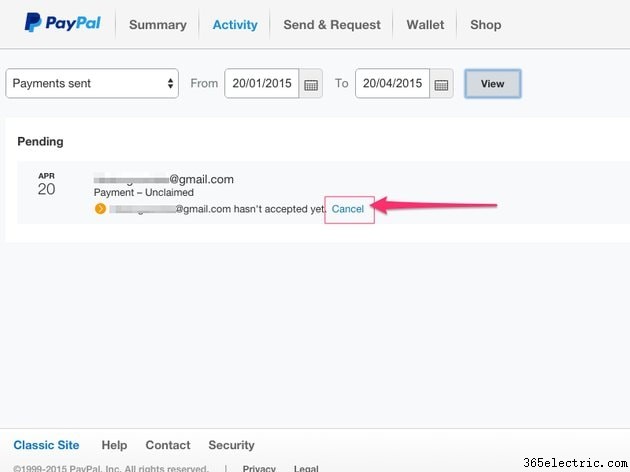Open the Legal link
The width and height of the screenshot is (630, 472).
click(306, 468)
